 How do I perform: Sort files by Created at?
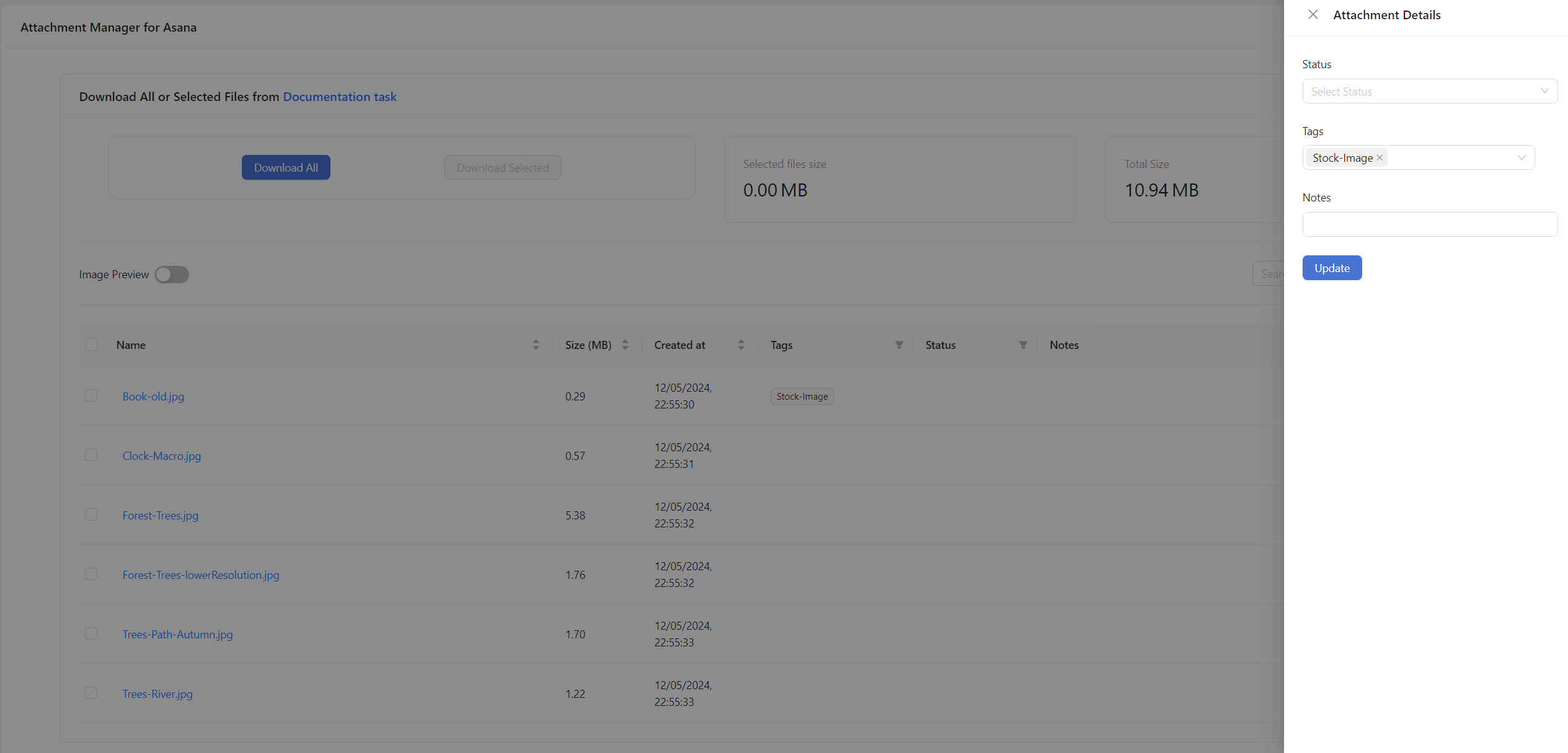coord(741,345)
